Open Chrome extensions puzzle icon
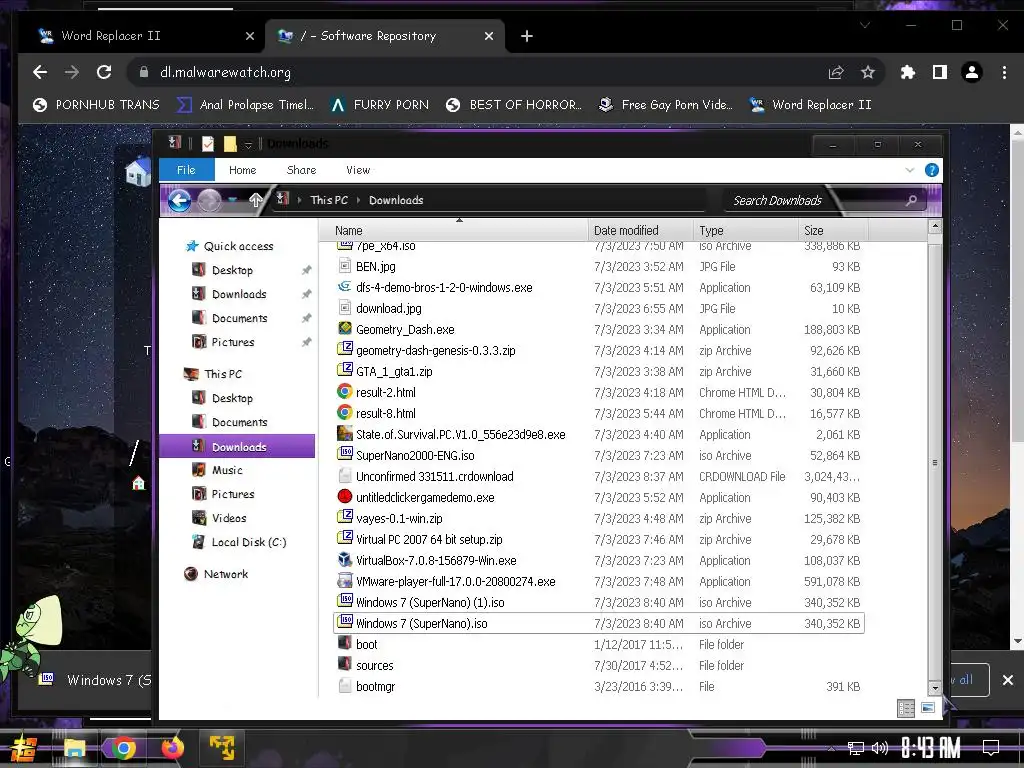Image resolution: width=1024 pixels, height=768 pixels. pos(908,72)
